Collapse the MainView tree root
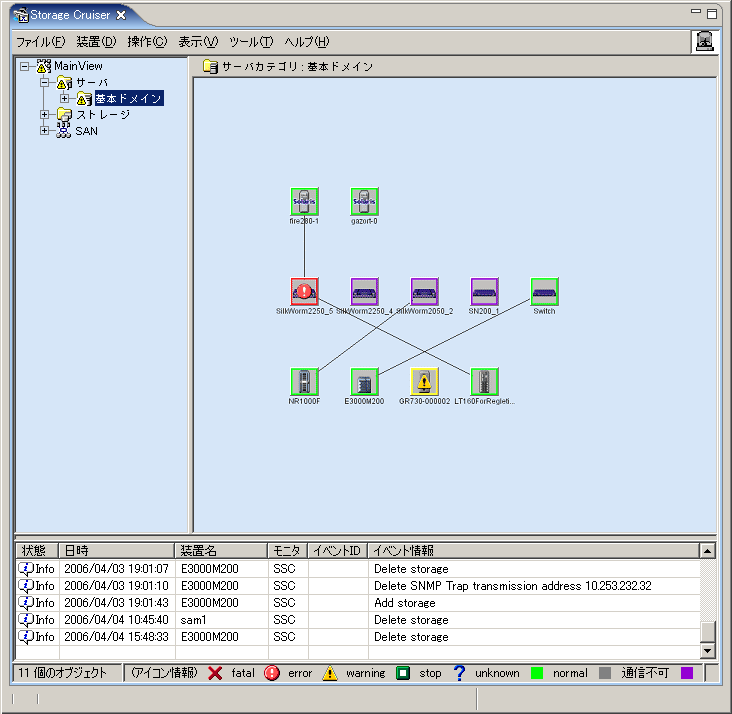Screen dimensions: 732x714 coord(25,66)
